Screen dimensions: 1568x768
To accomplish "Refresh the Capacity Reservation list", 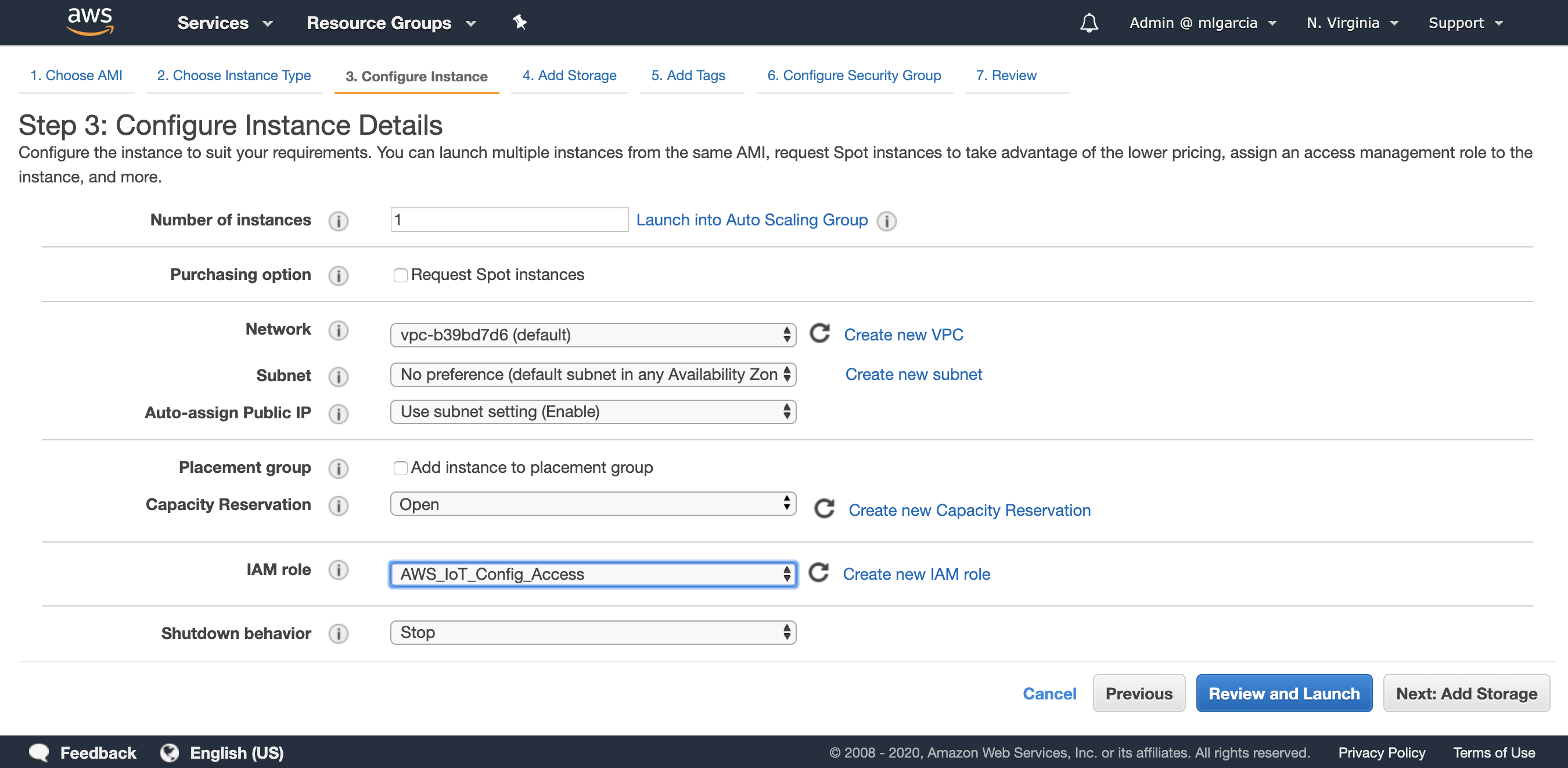I will click(x=824, y=509).
